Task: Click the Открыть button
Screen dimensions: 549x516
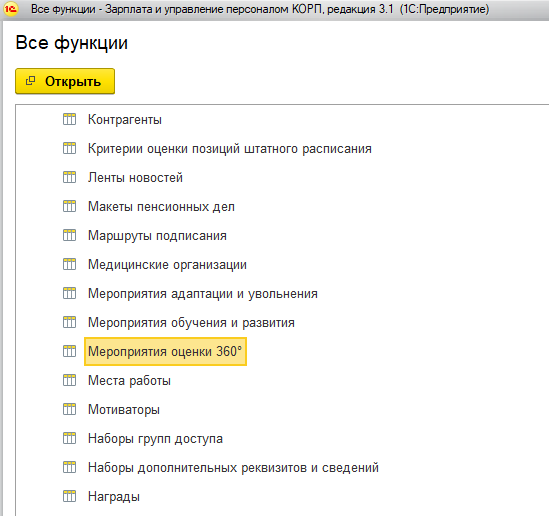Action: pos(65,81)
